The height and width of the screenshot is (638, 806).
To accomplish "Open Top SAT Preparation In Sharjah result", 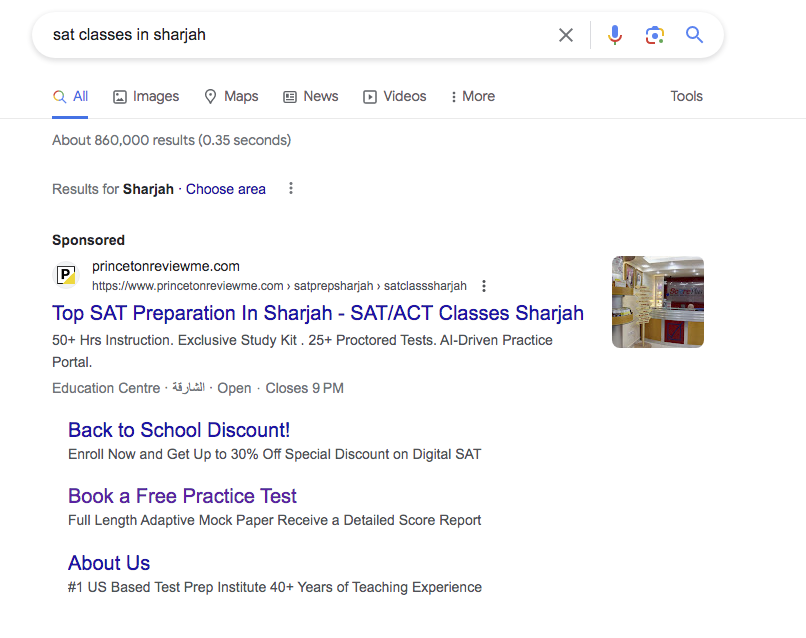I will [x=318, y=313].
